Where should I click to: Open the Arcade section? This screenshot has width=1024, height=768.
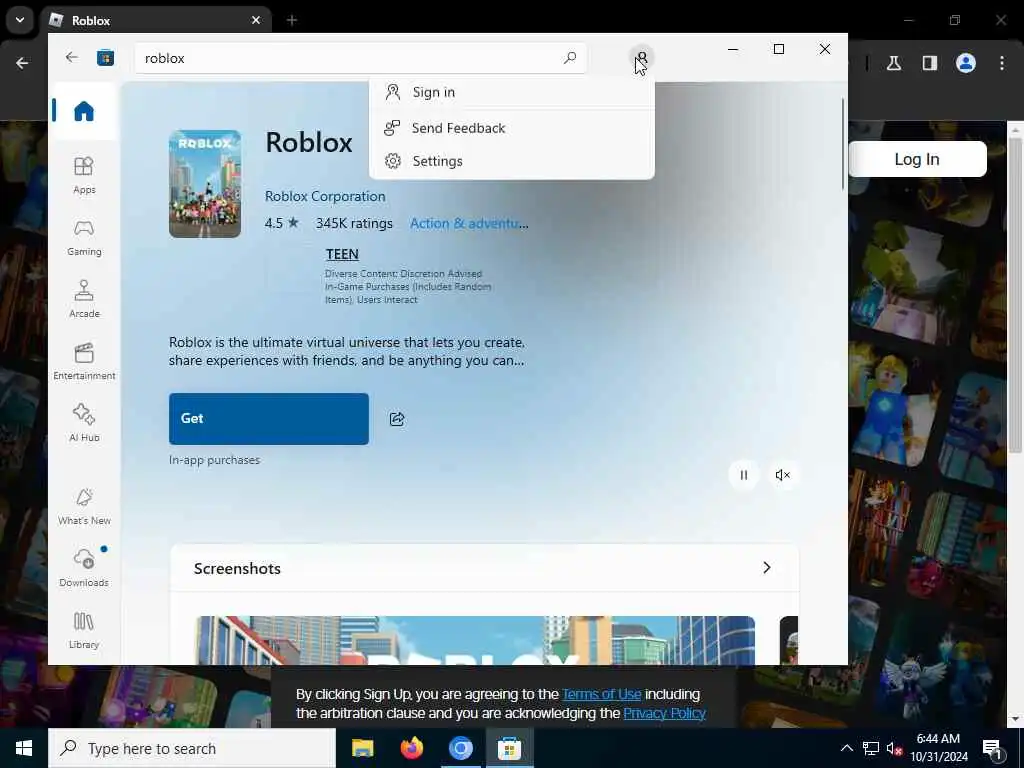[x=84, y=300]
